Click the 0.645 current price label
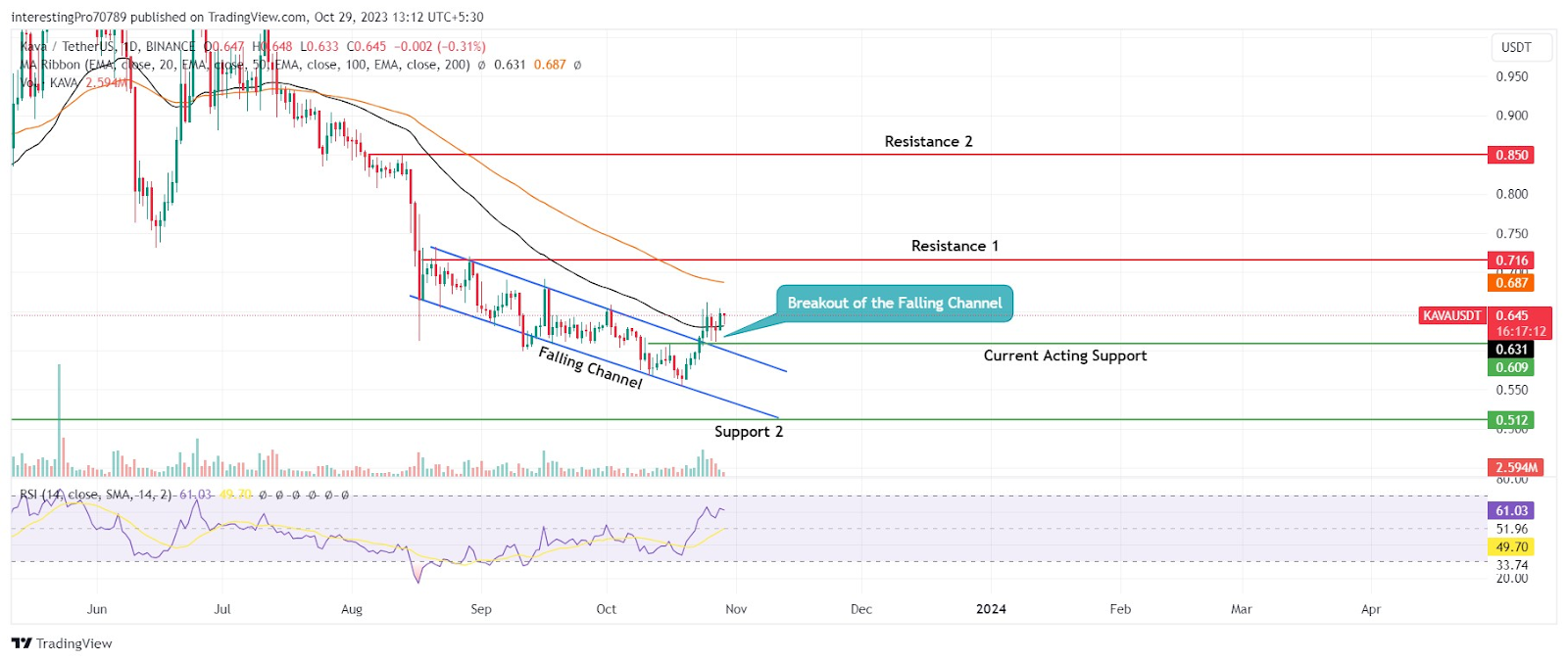Image resolution: width=1568 pixels, height=662 pixels. click(1512, 315)
